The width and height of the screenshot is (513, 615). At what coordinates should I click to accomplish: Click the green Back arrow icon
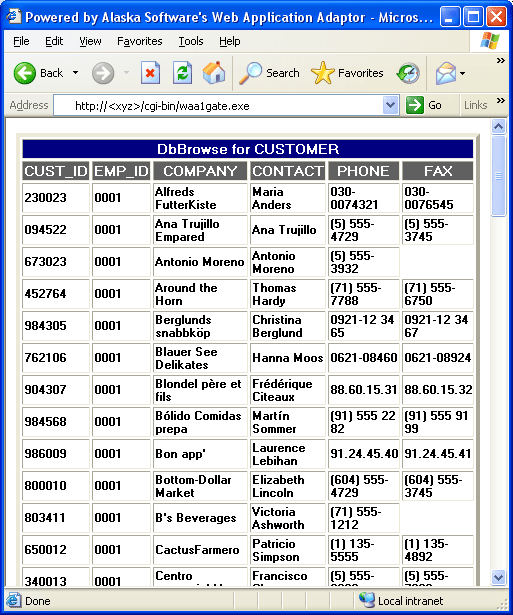tap(24, 73)
